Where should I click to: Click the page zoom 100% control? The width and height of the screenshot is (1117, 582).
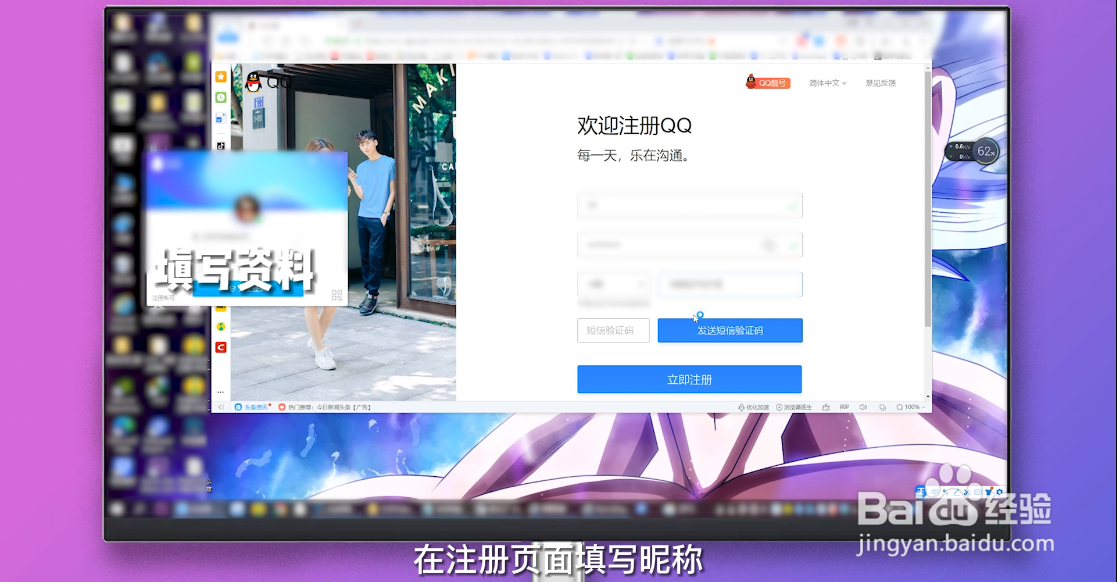[x=910, y=407]
